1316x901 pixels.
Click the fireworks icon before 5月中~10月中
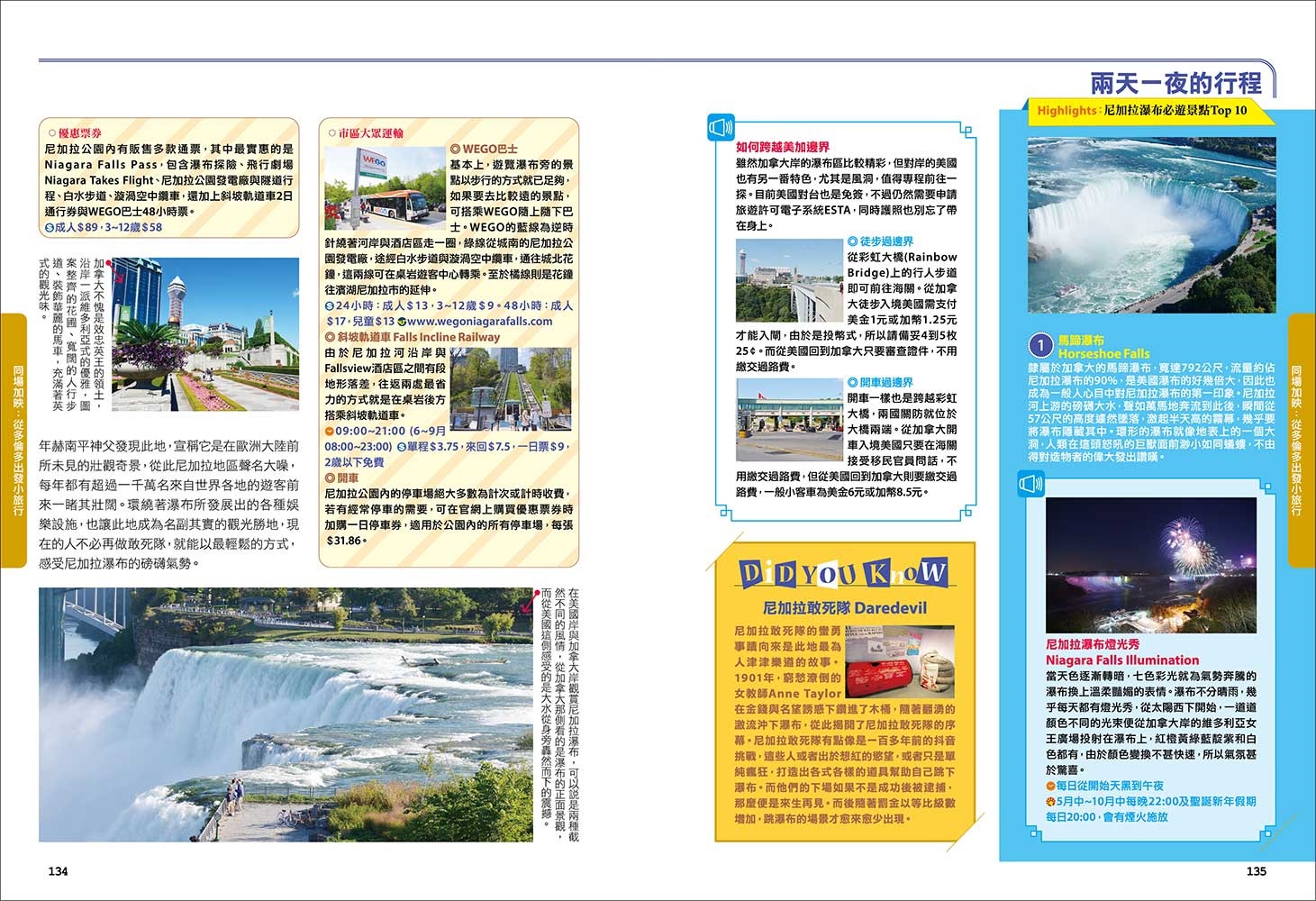tap(1050, 801)
